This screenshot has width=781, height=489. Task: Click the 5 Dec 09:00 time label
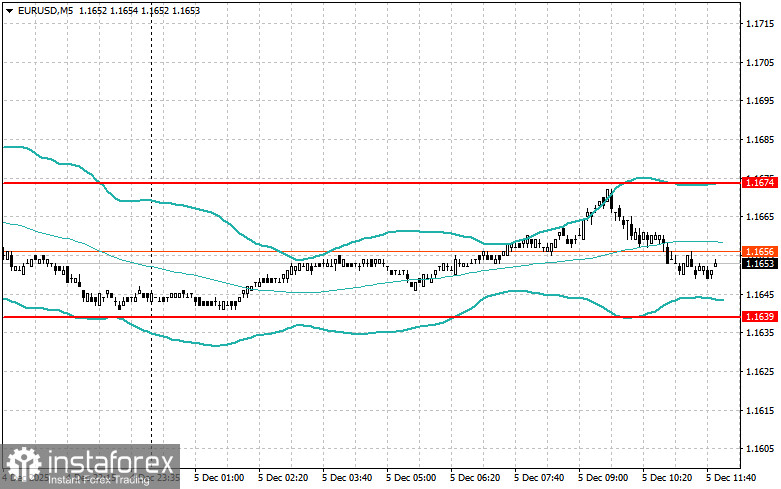tap(603, 478)
